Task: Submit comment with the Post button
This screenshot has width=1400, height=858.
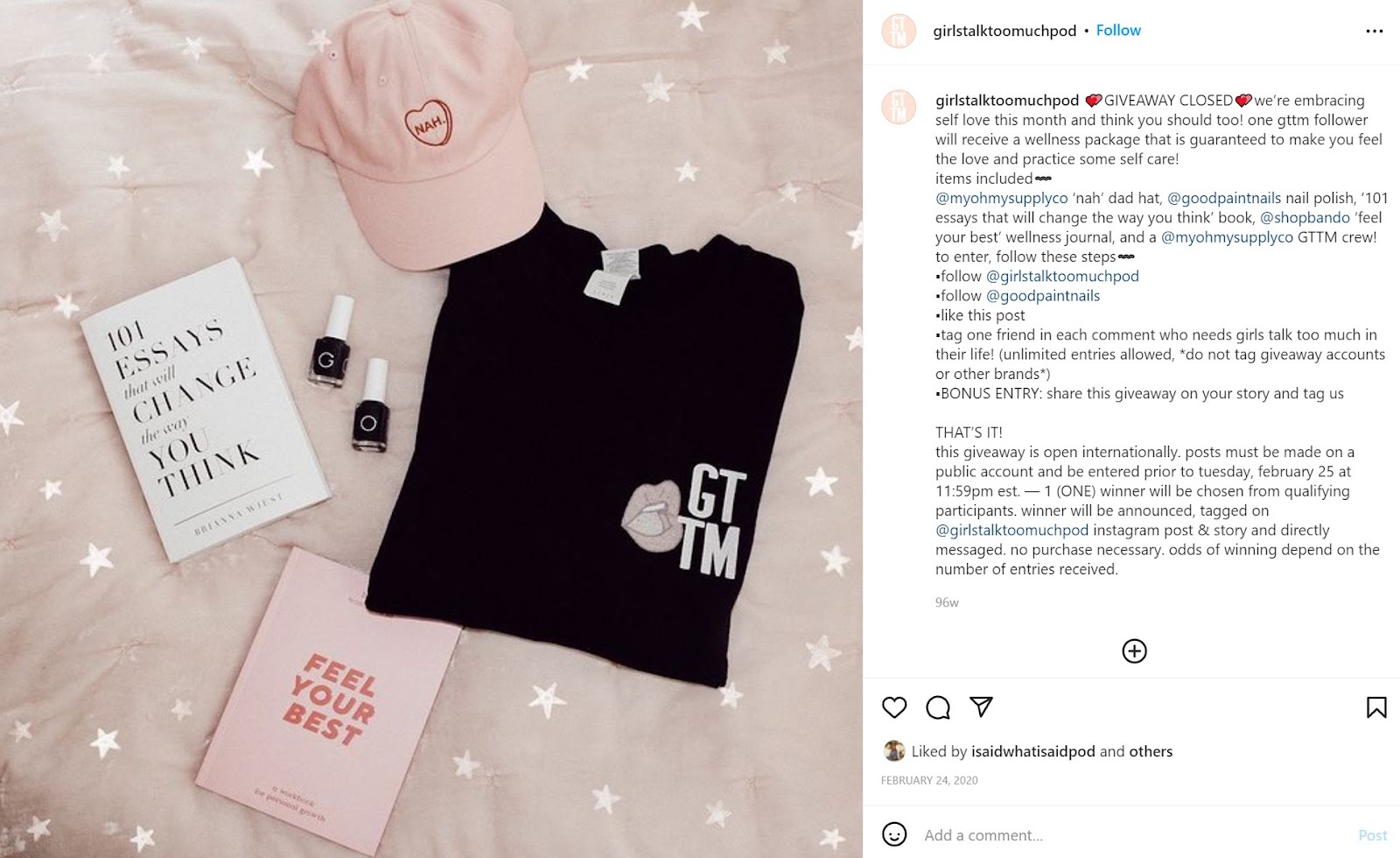Action: click(1372, 835)
